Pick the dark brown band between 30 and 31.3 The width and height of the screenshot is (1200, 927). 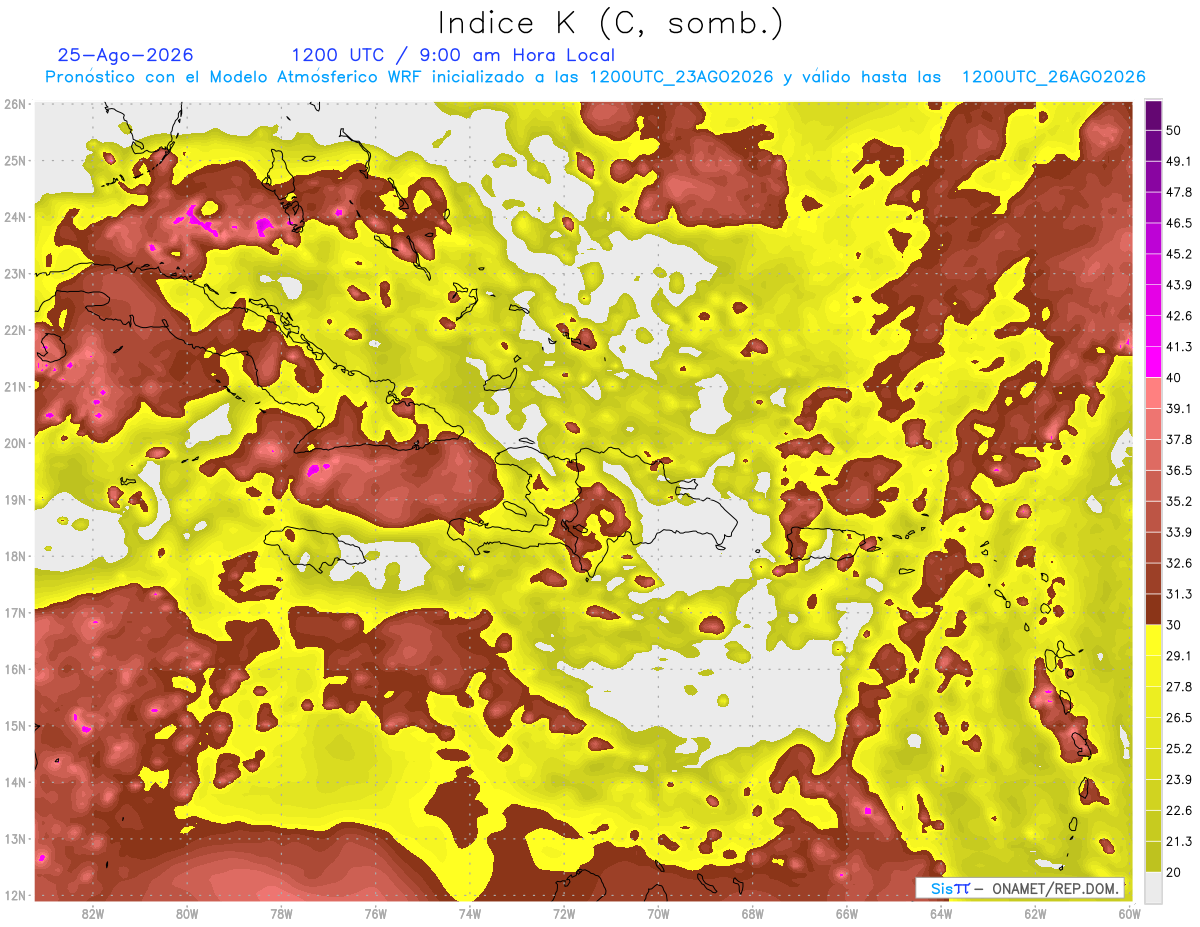[1153, 609]
